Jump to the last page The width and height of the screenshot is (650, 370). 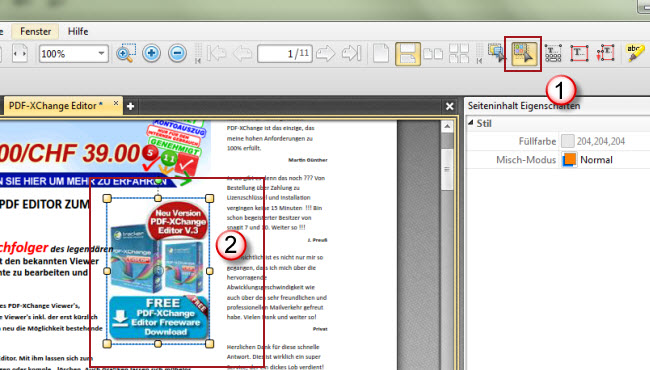[x=352, y=53]
